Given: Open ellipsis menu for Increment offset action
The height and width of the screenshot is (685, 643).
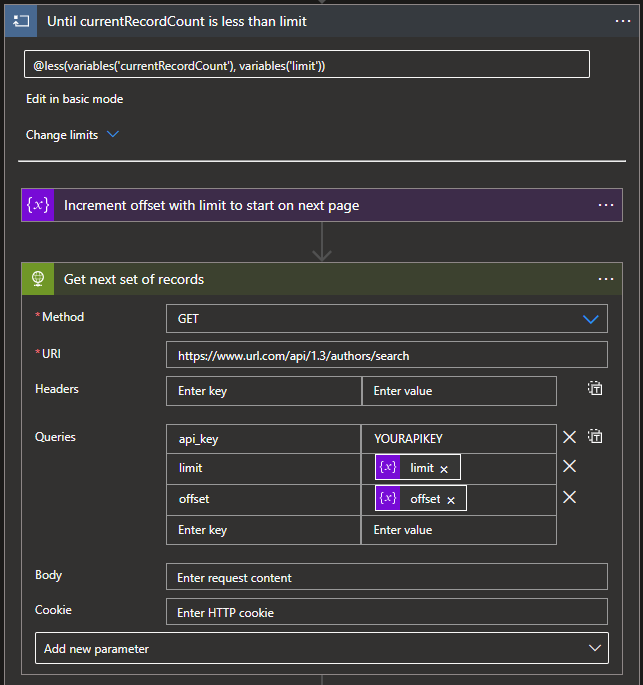Looking at the screenshot, I should 606,205.
